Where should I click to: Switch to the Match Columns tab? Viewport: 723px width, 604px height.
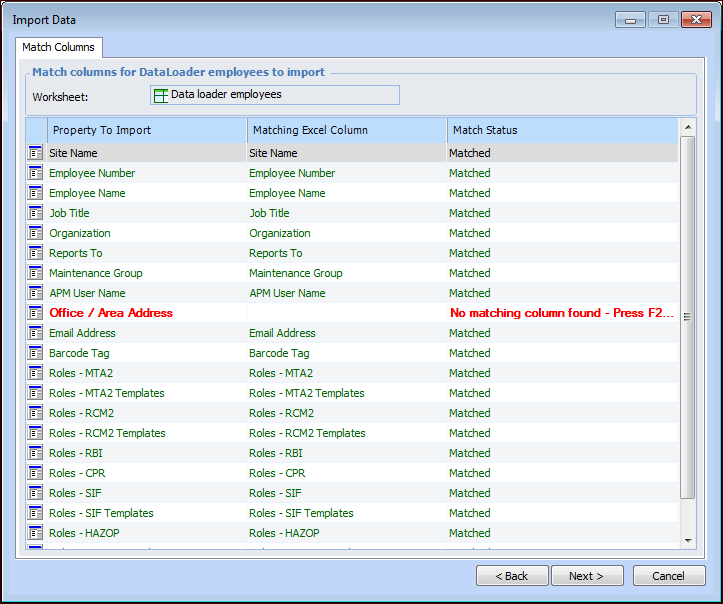pos(59,47)
